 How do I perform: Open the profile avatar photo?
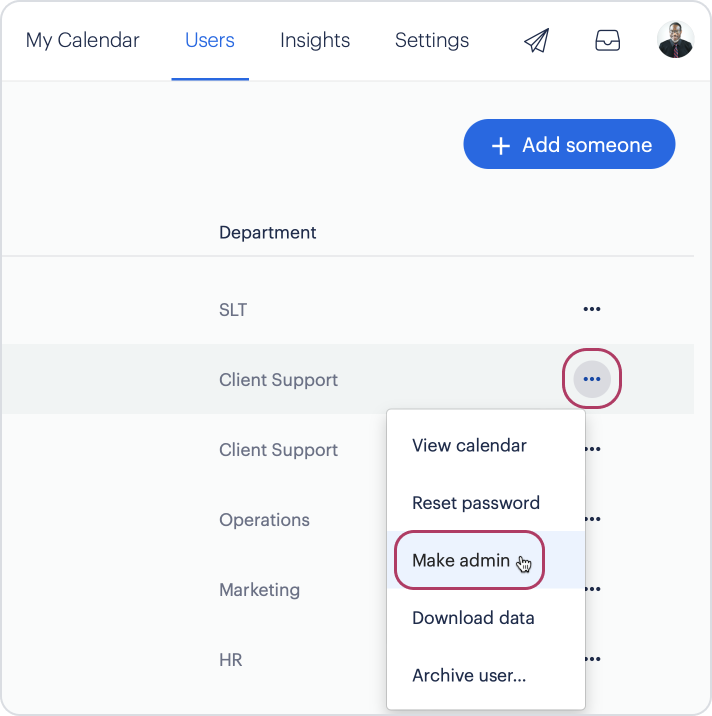675,40
